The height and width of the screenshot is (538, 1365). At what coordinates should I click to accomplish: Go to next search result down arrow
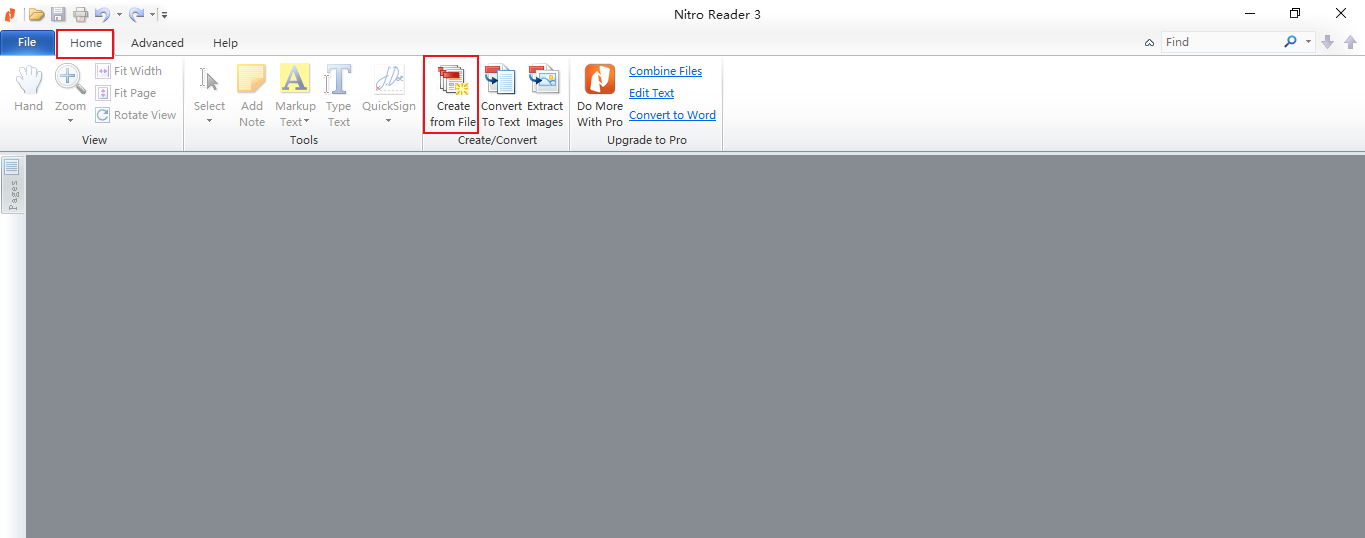coord(1328,42)
